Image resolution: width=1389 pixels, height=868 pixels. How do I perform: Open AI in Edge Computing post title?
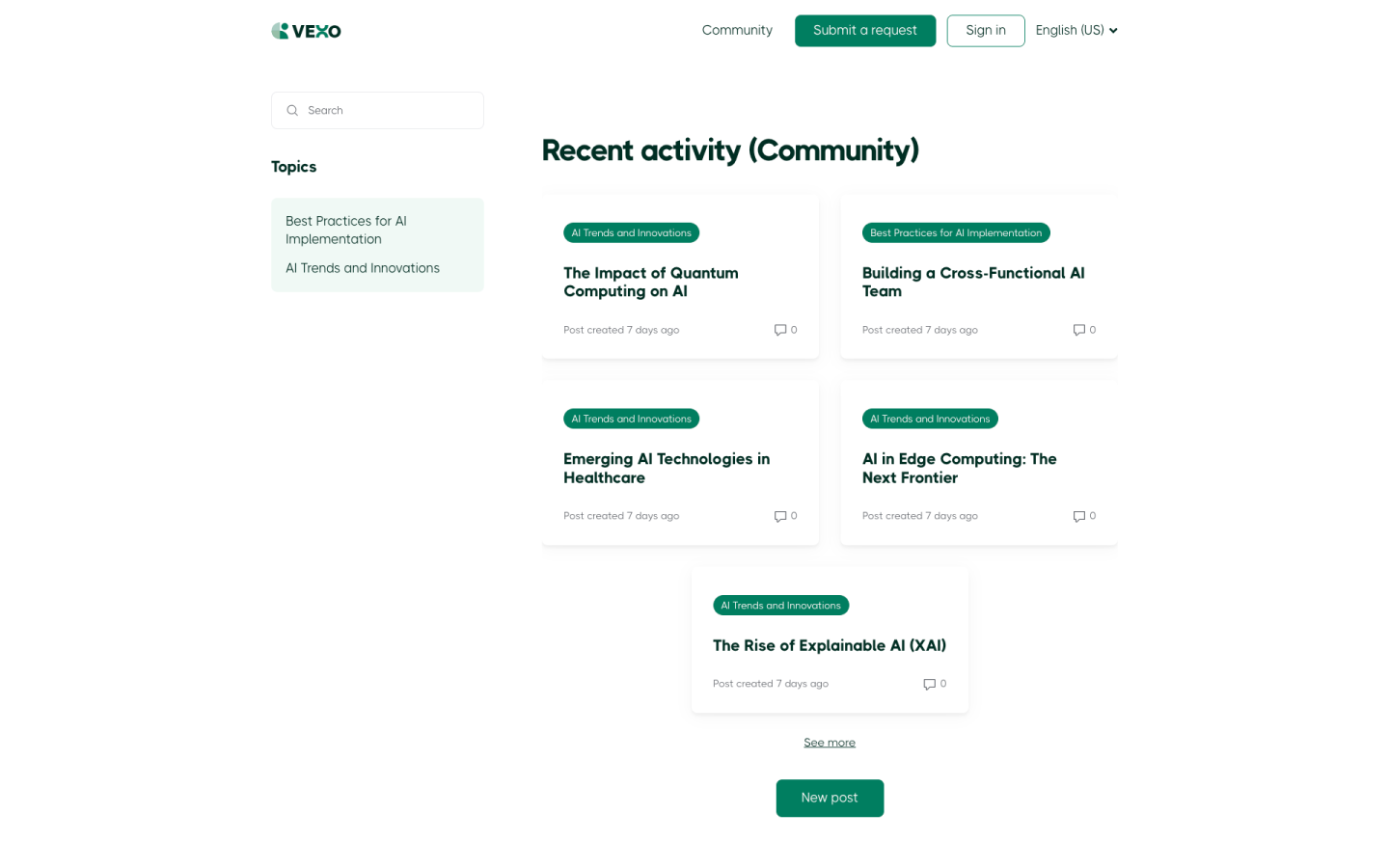pyautogui.click(x=959, y=468)
